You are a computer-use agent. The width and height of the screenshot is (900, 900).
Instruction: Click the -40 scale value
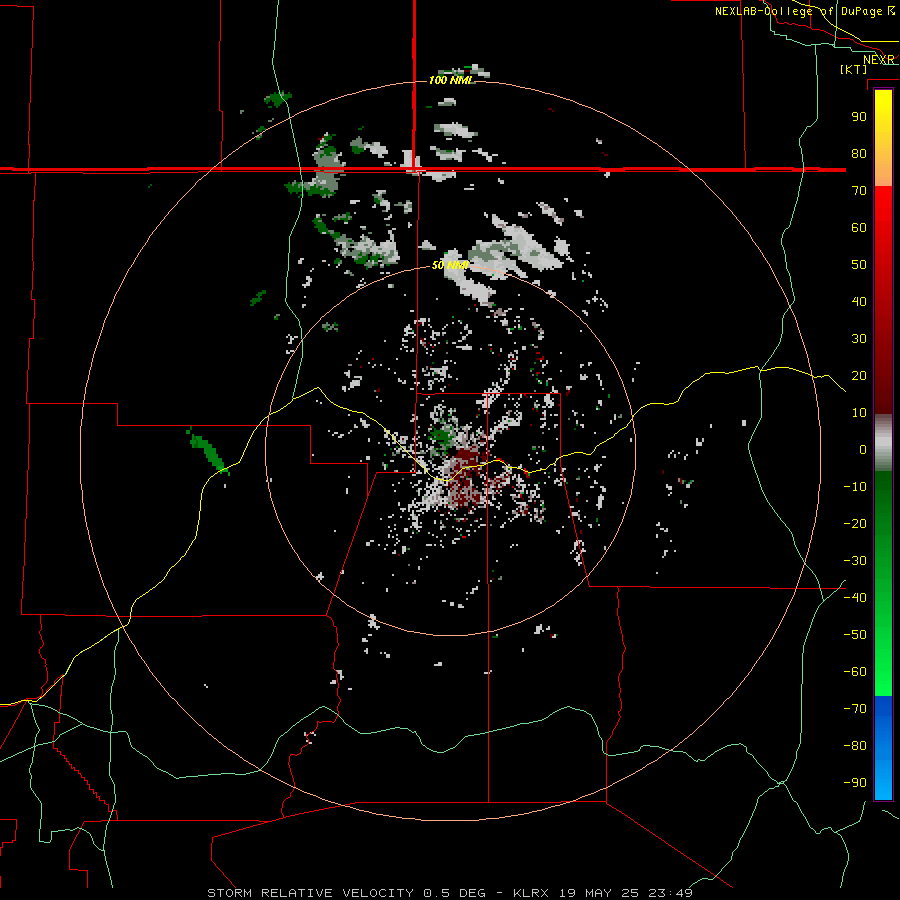click(855, 598)
